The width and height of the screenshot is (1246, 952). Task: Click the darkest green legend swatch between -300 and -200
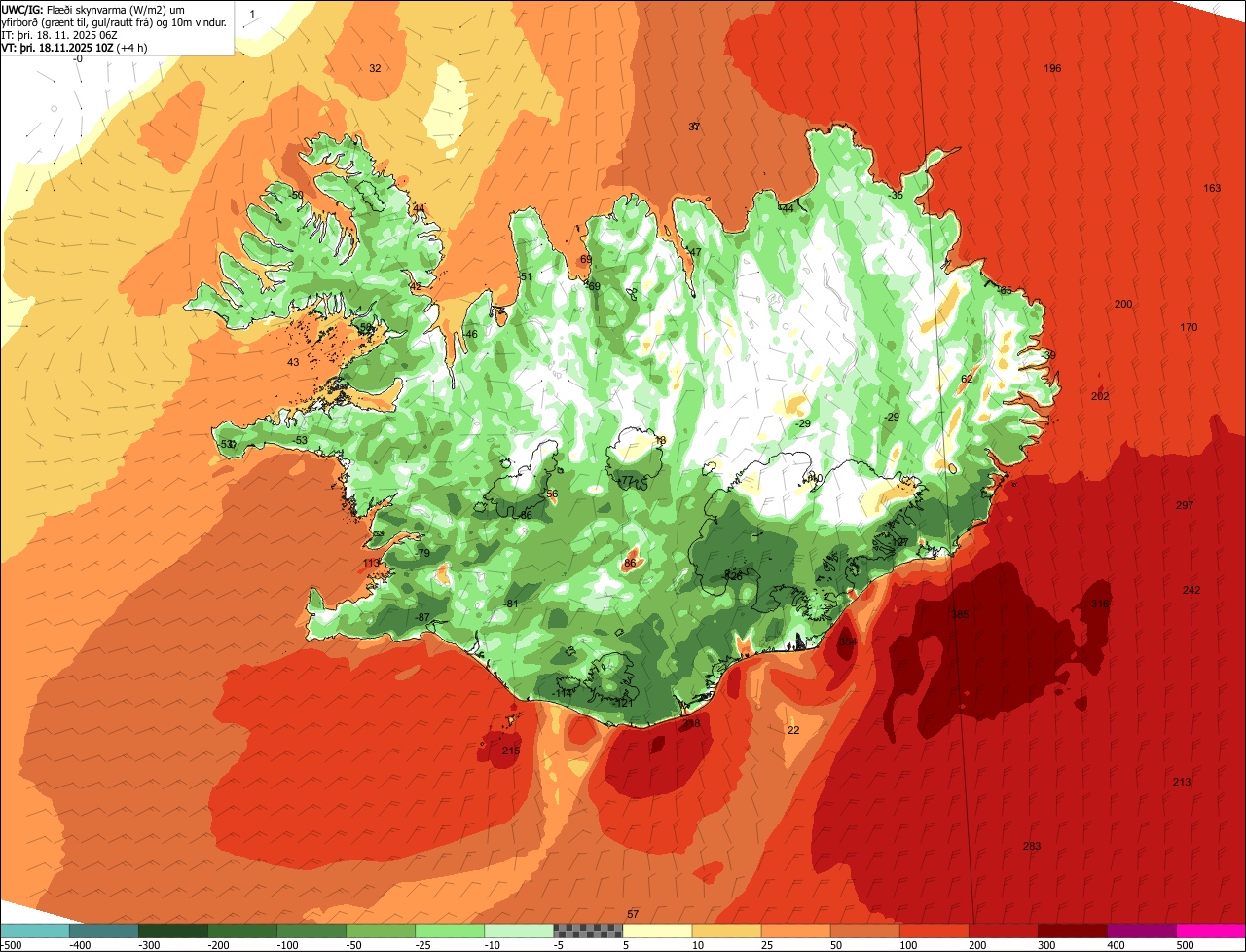172,932
